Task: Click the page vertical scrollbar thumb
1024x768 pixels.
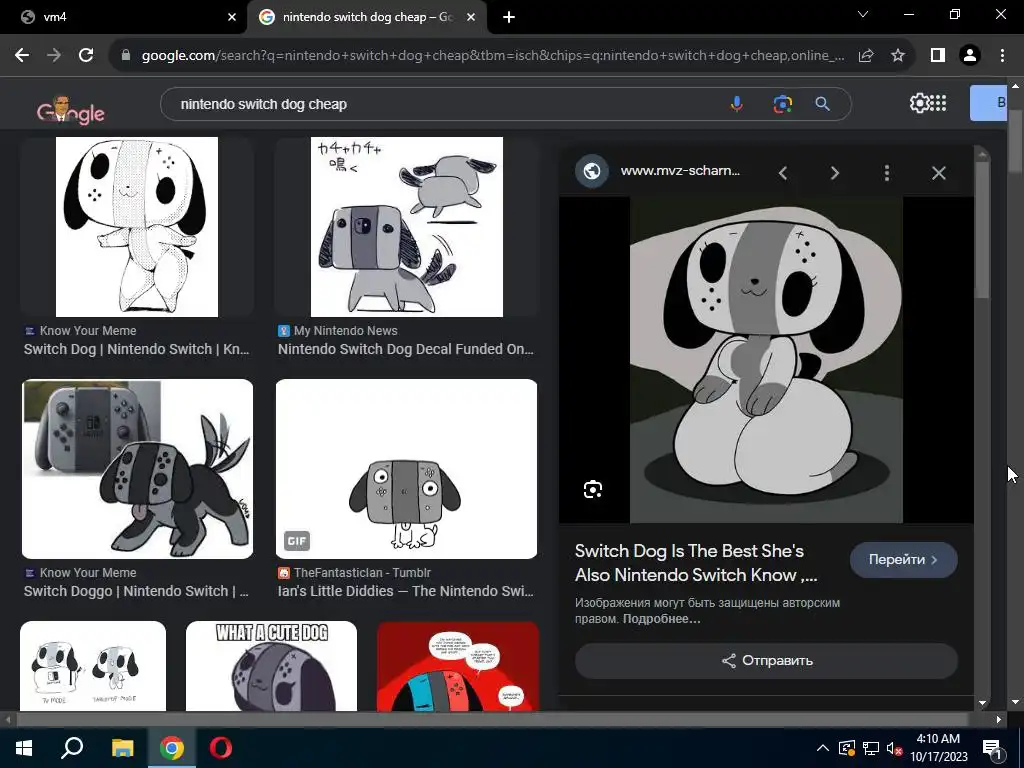Action: (x=1015, y=140)
